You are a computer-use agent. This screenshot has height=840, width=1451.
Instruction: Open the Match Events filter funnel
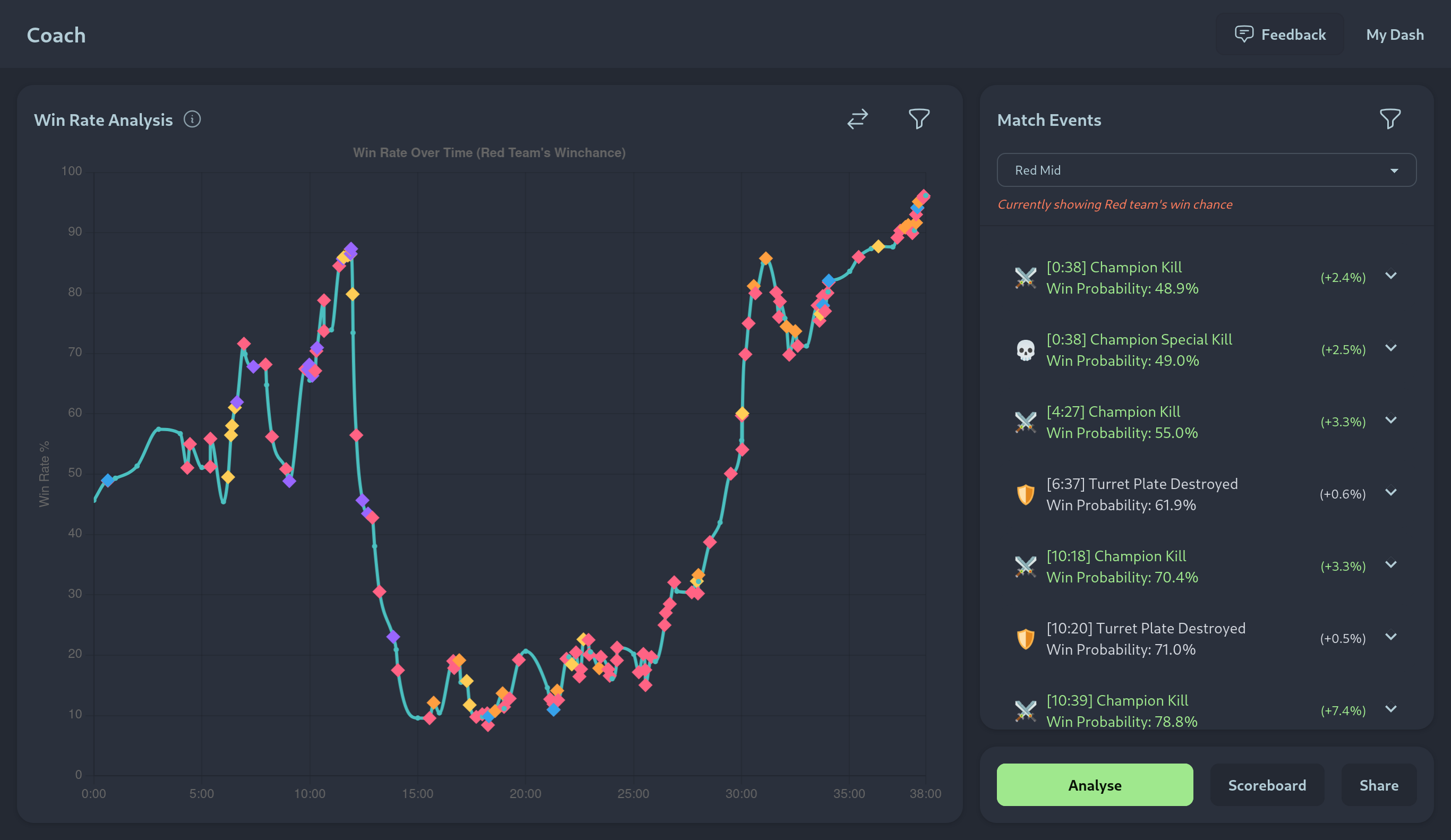1389,119
